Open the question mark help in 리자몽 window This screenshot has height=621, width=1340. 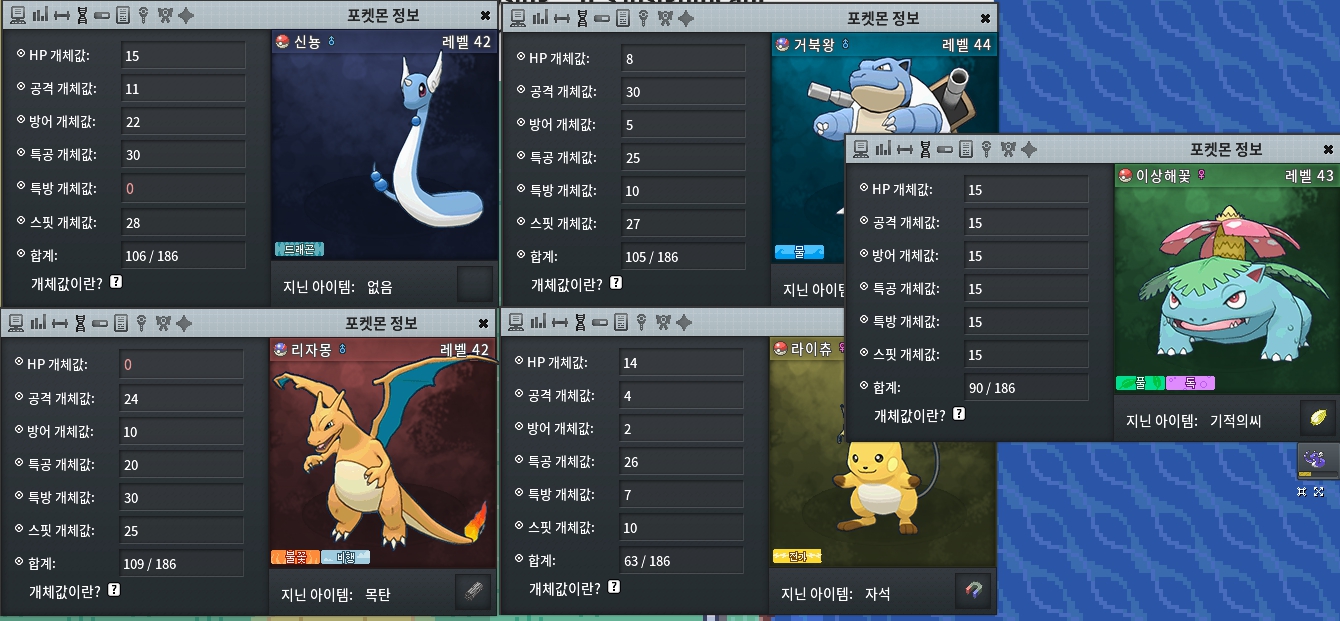click(114, 591)
